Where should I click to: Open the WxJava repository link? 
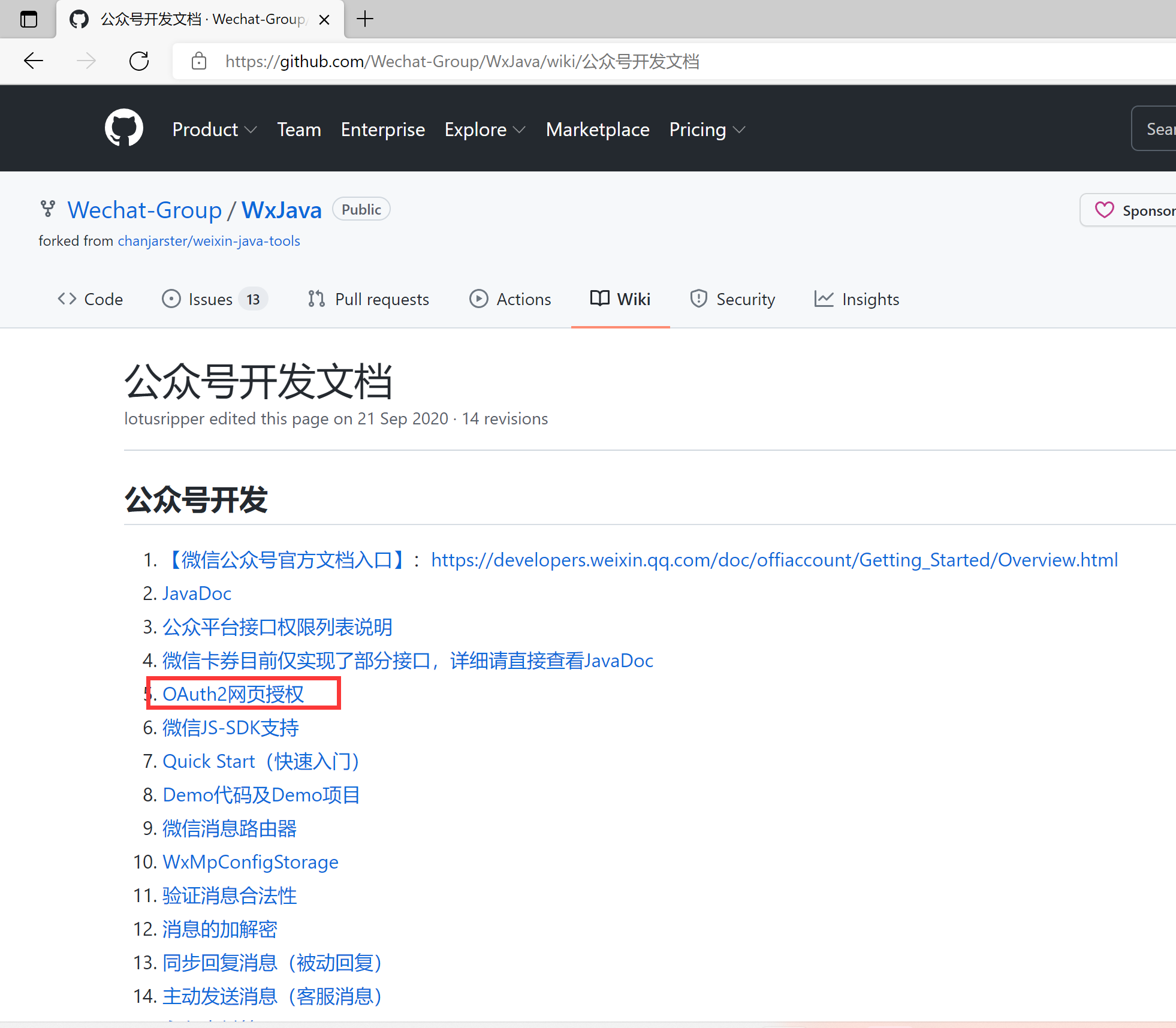point(282,210)
